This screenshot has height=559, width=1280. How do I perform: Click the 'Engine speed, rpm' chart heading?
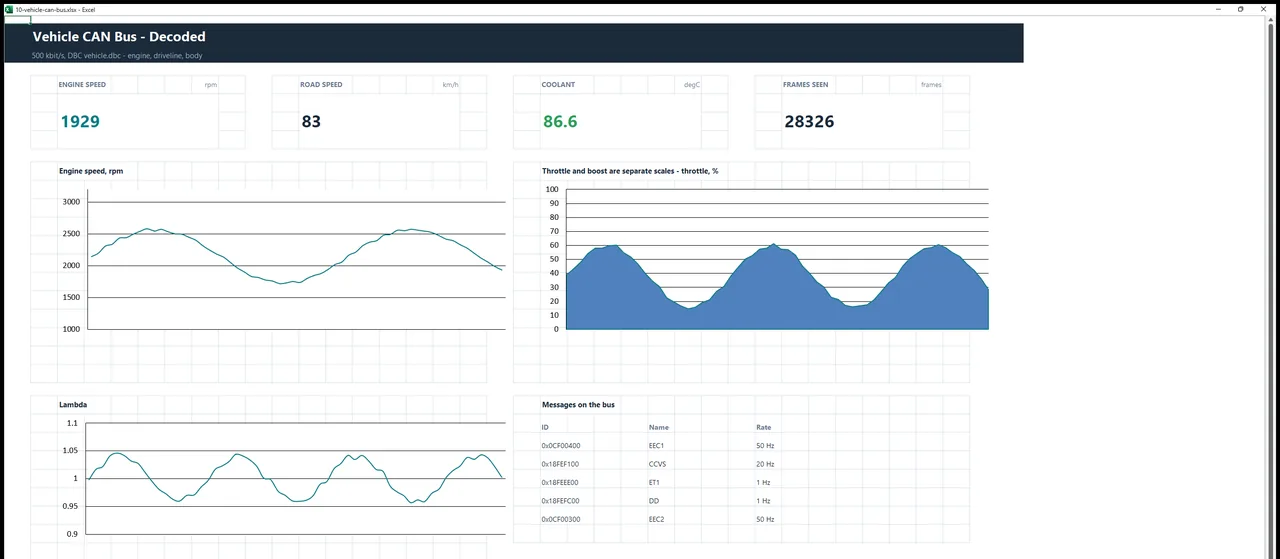(91, 171)
